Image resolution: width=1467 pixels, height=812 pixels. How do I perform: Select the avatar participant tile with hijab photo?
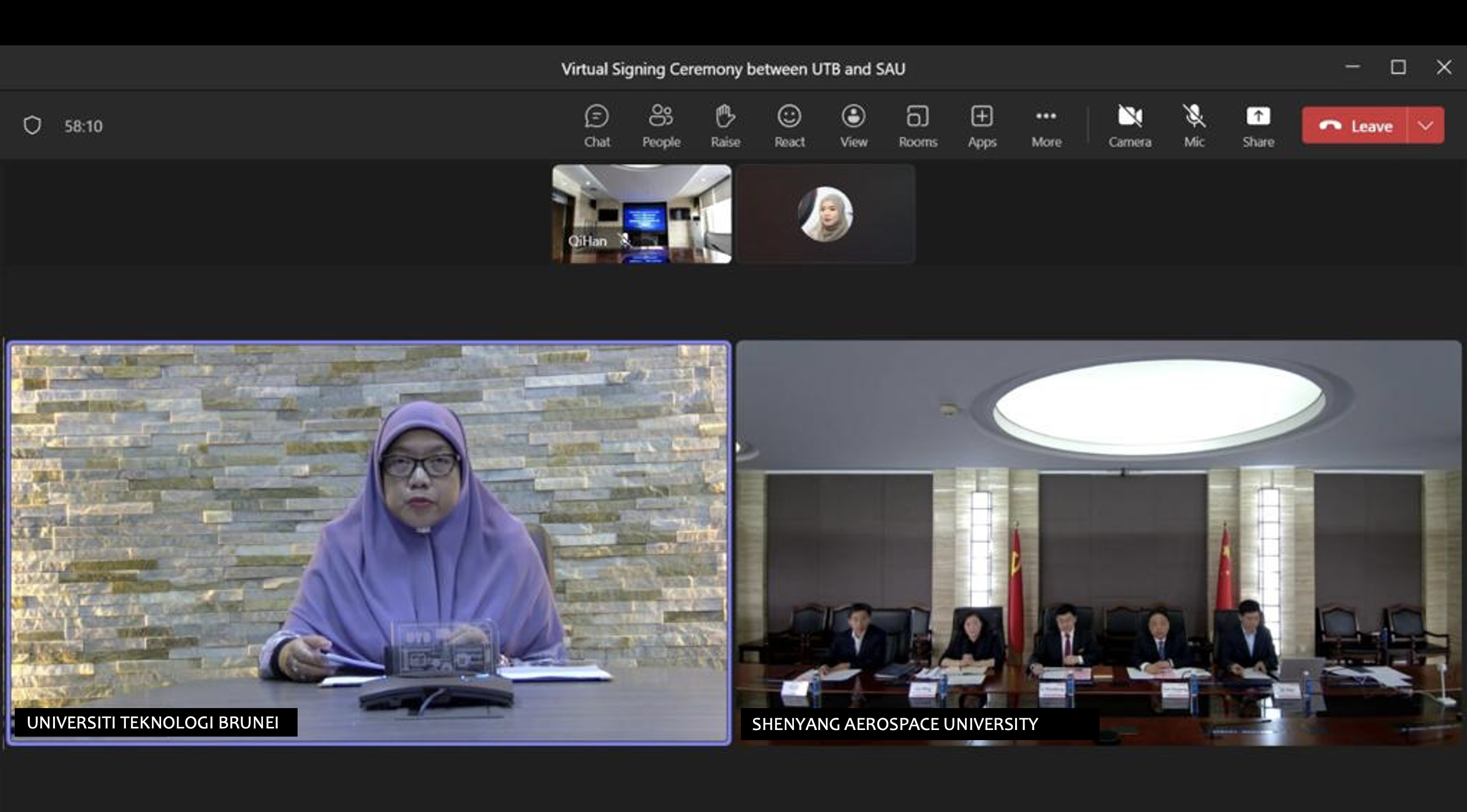click(x=825, y=214)
